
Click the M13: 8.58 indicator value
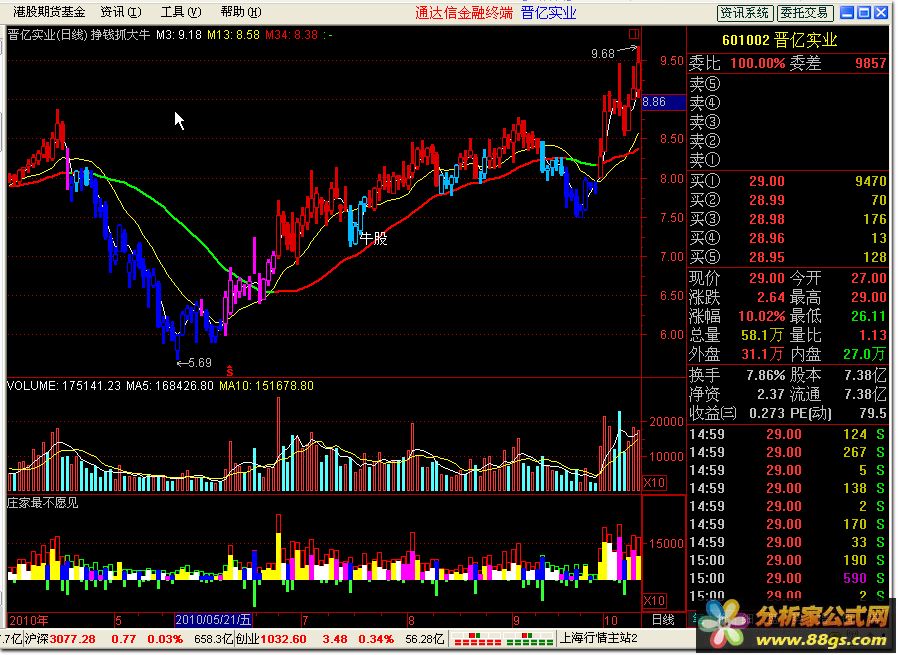coord(233,35)
